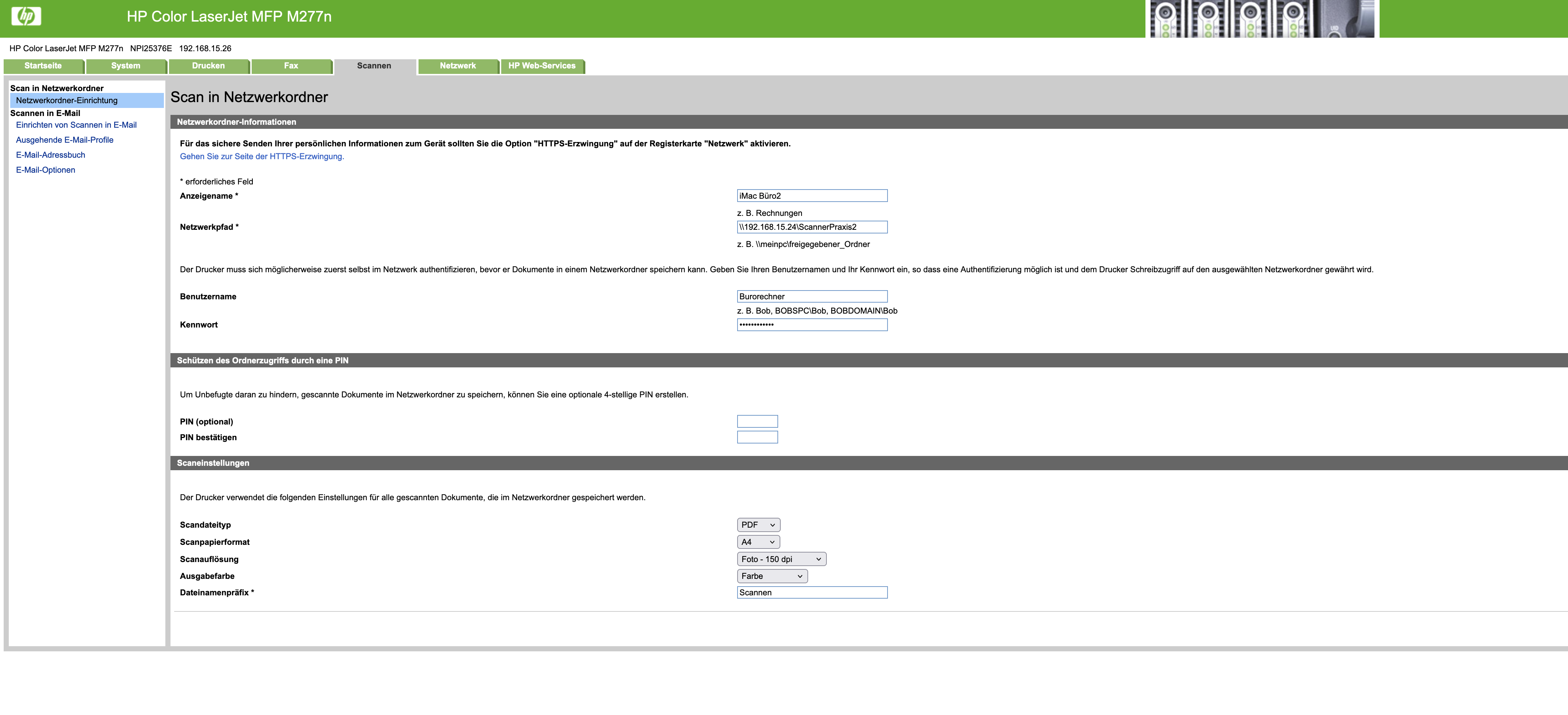The height and width of the screenshot is (715, 1568).
Task: Open the System tab
Action: click(125, 66)
